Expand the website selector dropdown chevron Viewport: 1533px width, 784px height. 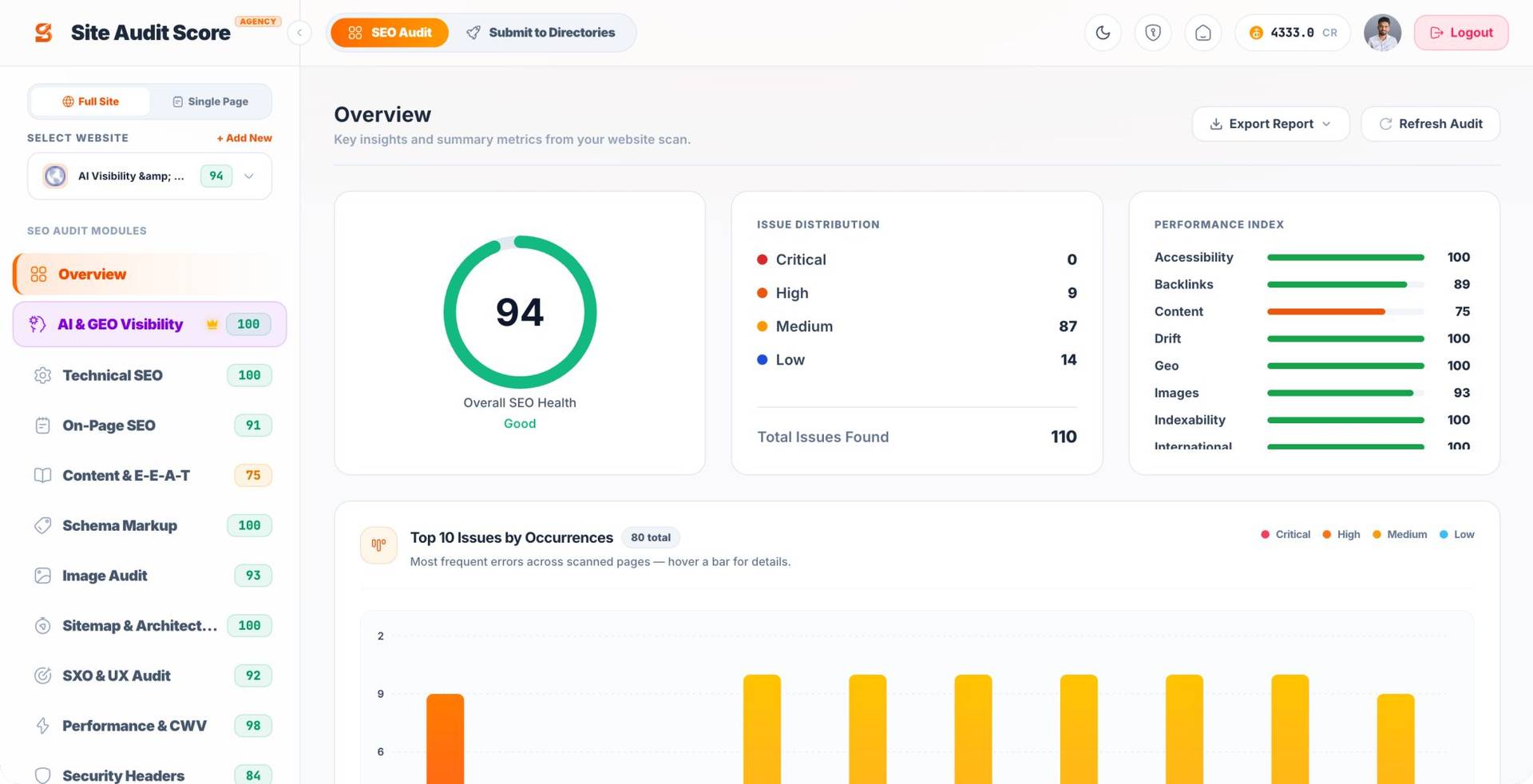click(x=249, y=176)
